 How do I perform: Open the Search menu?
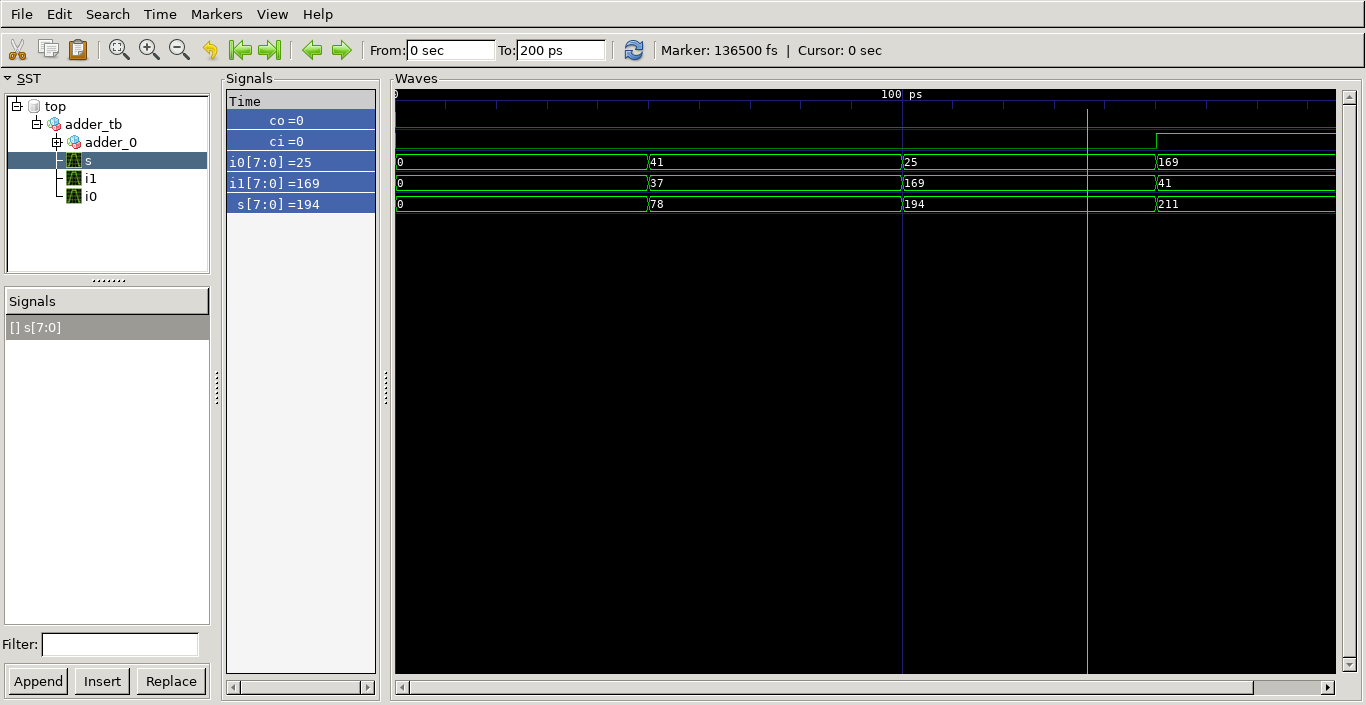[x=108, y=14]
